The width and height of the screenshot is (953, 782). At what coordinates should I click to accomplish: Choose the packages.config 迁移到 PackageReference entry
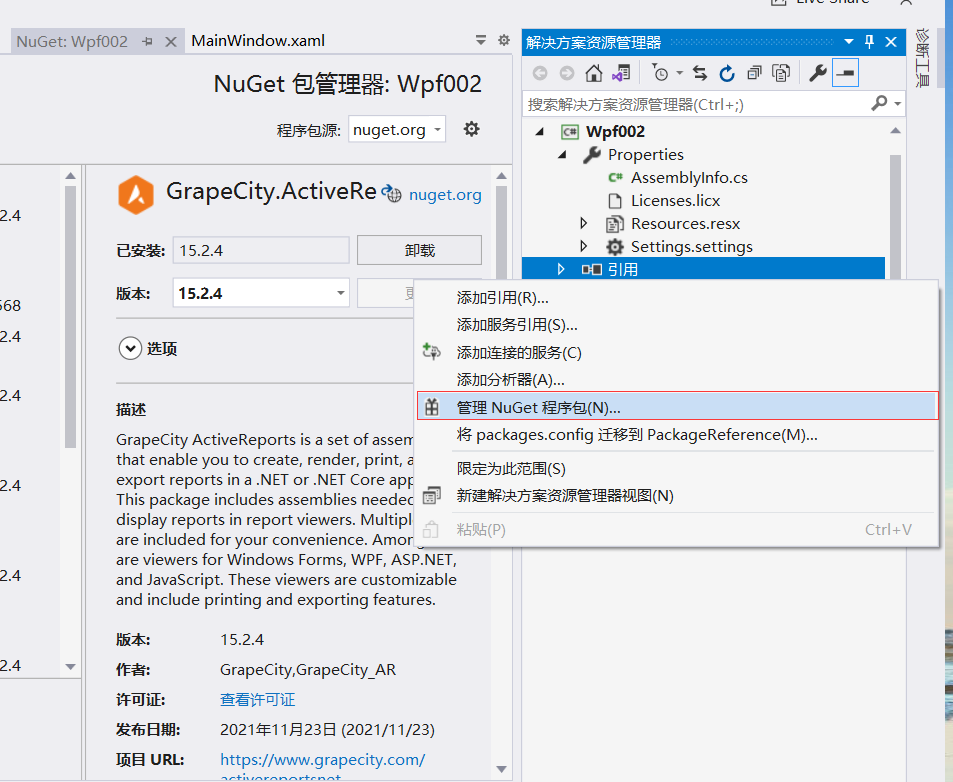[x=678, y=434]
